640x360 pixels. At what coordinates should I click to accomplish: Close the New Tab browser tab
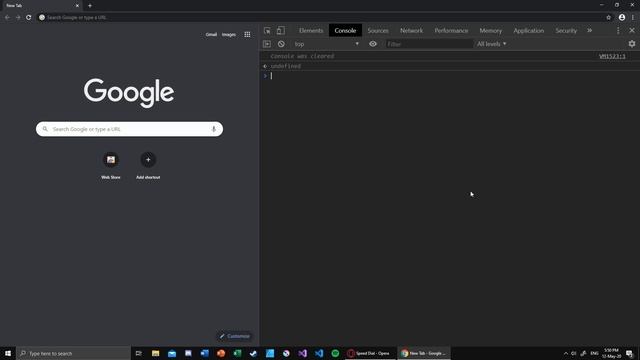77,6
